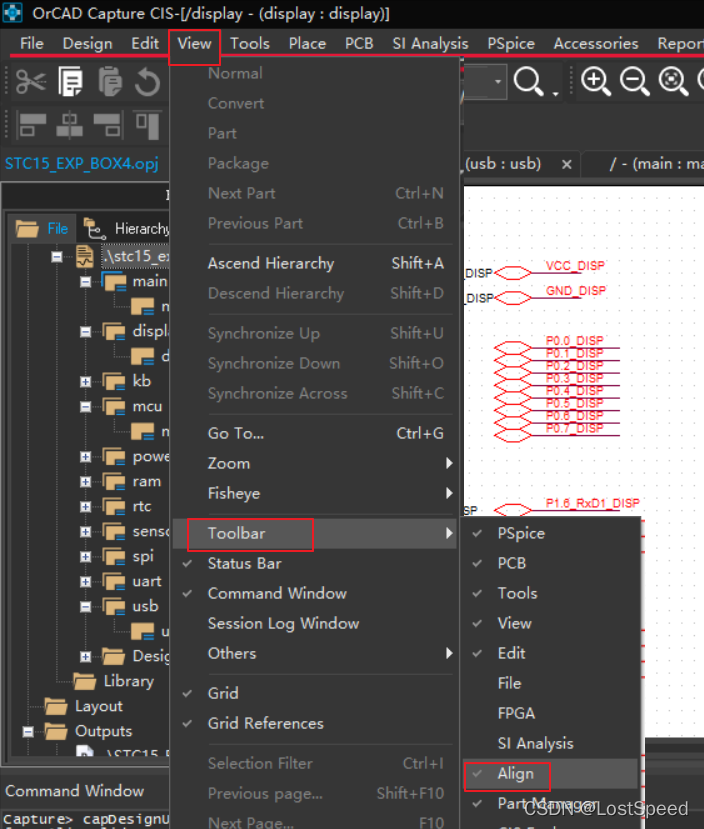Toggle Command Window visibility

tap(277, 593)
